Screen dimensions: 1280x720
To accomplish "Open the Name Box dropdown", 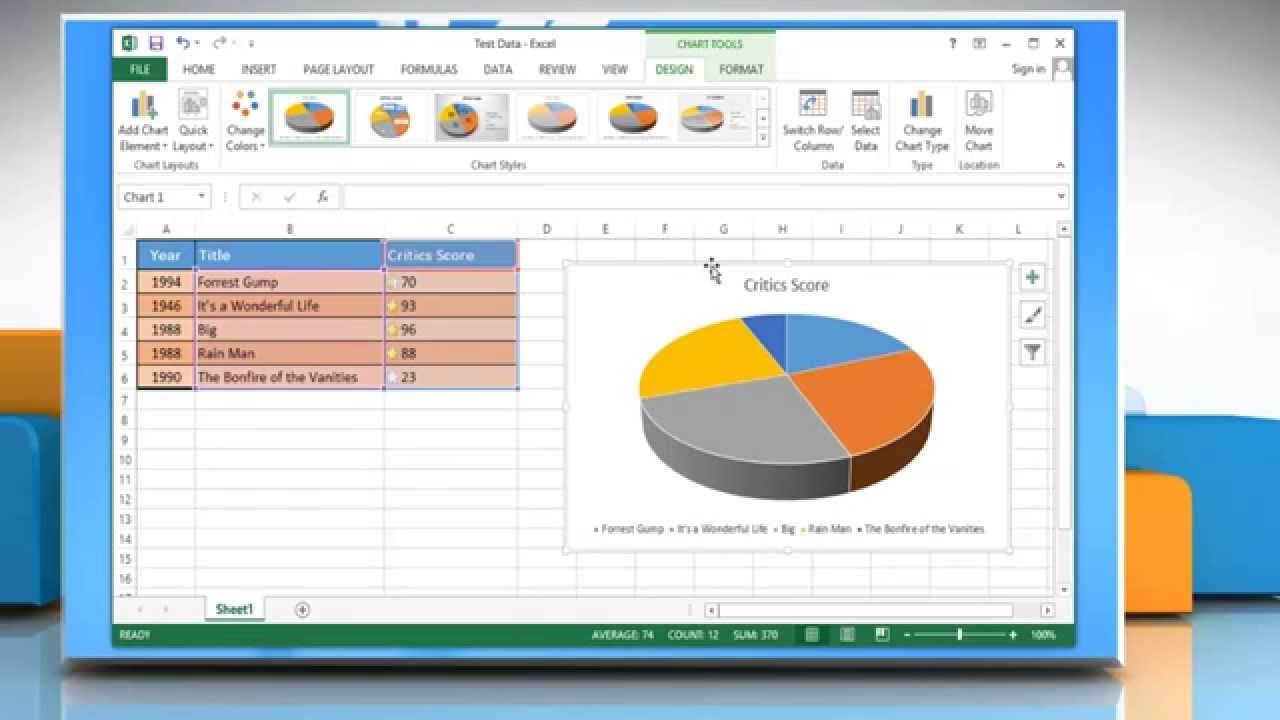I will coord(201,197).
